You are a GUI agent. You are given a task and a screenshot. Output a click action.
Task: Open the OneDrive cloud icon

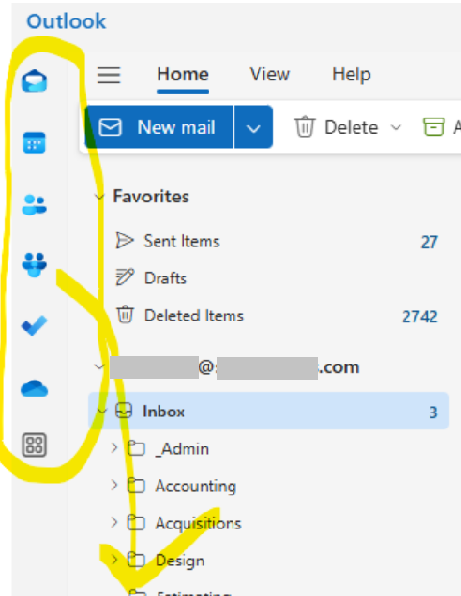[35, 388]
